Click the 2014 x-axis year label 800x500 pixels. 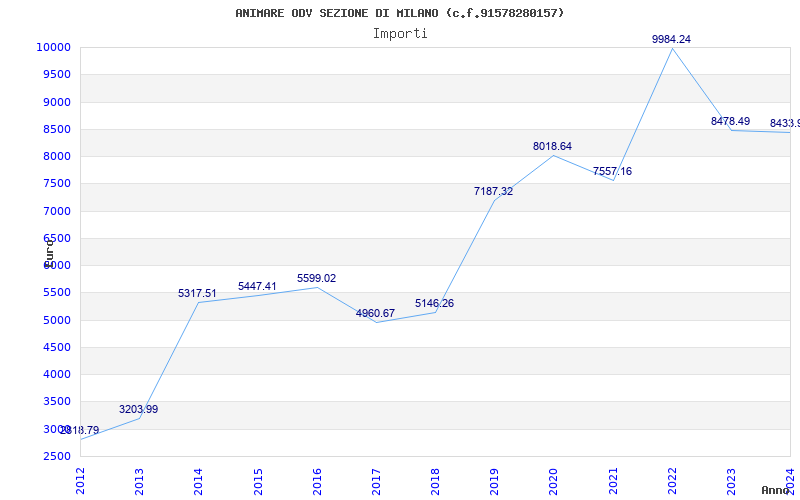click(198, 481)
